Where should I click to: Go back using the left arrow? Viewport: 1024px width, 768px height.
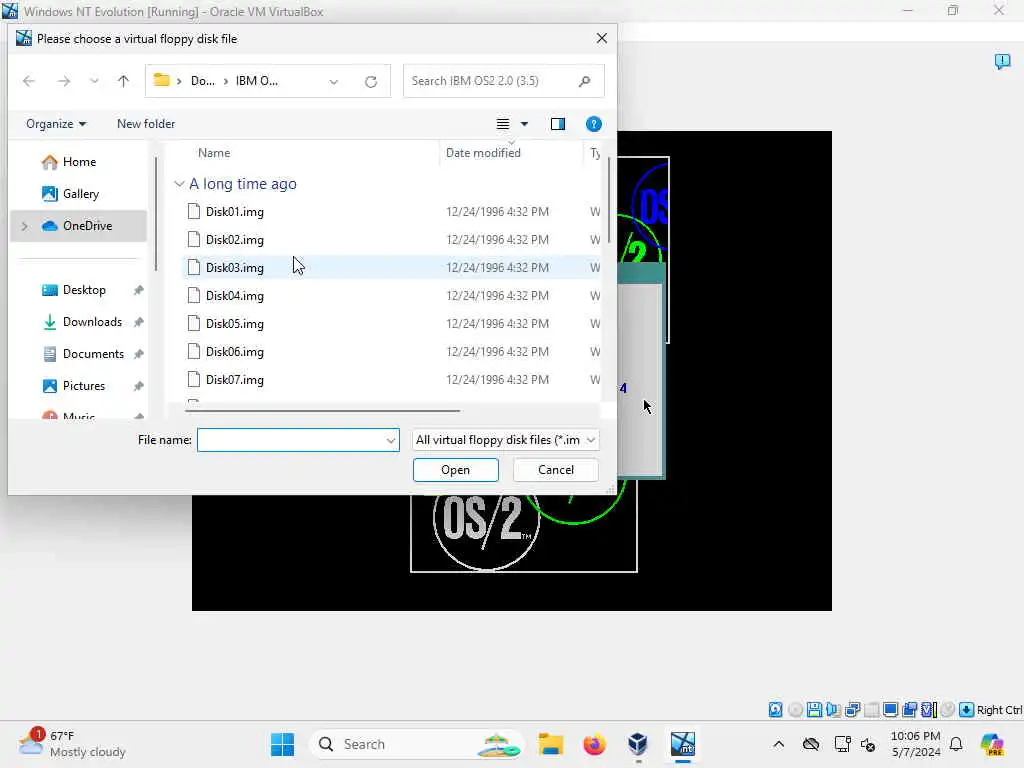[29, 81]
